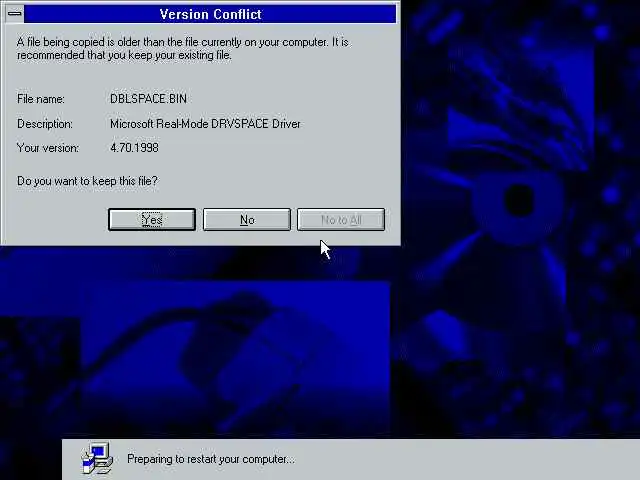Click the 'Microsoft Real-Mode DRVSPACE Driver' description
The image size is (640, 480).
(205, 124)
